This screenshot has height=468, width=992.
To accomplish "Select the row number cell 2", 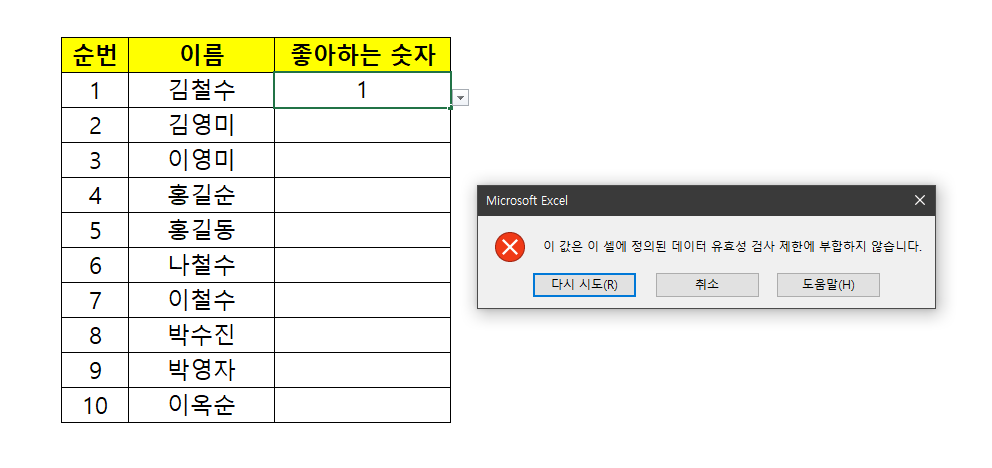I will click(x=95, y=125).
